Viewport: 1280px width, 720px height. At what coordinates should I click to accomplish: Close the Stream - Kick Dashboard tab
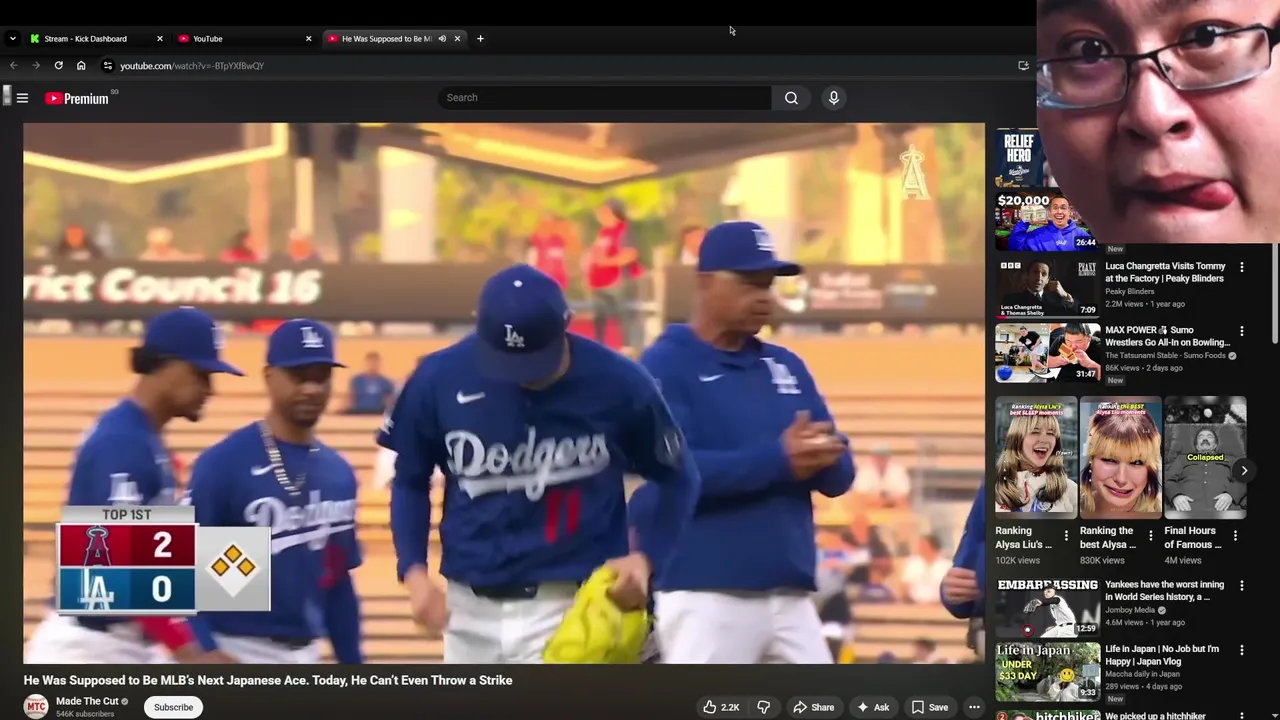point(159,39)
